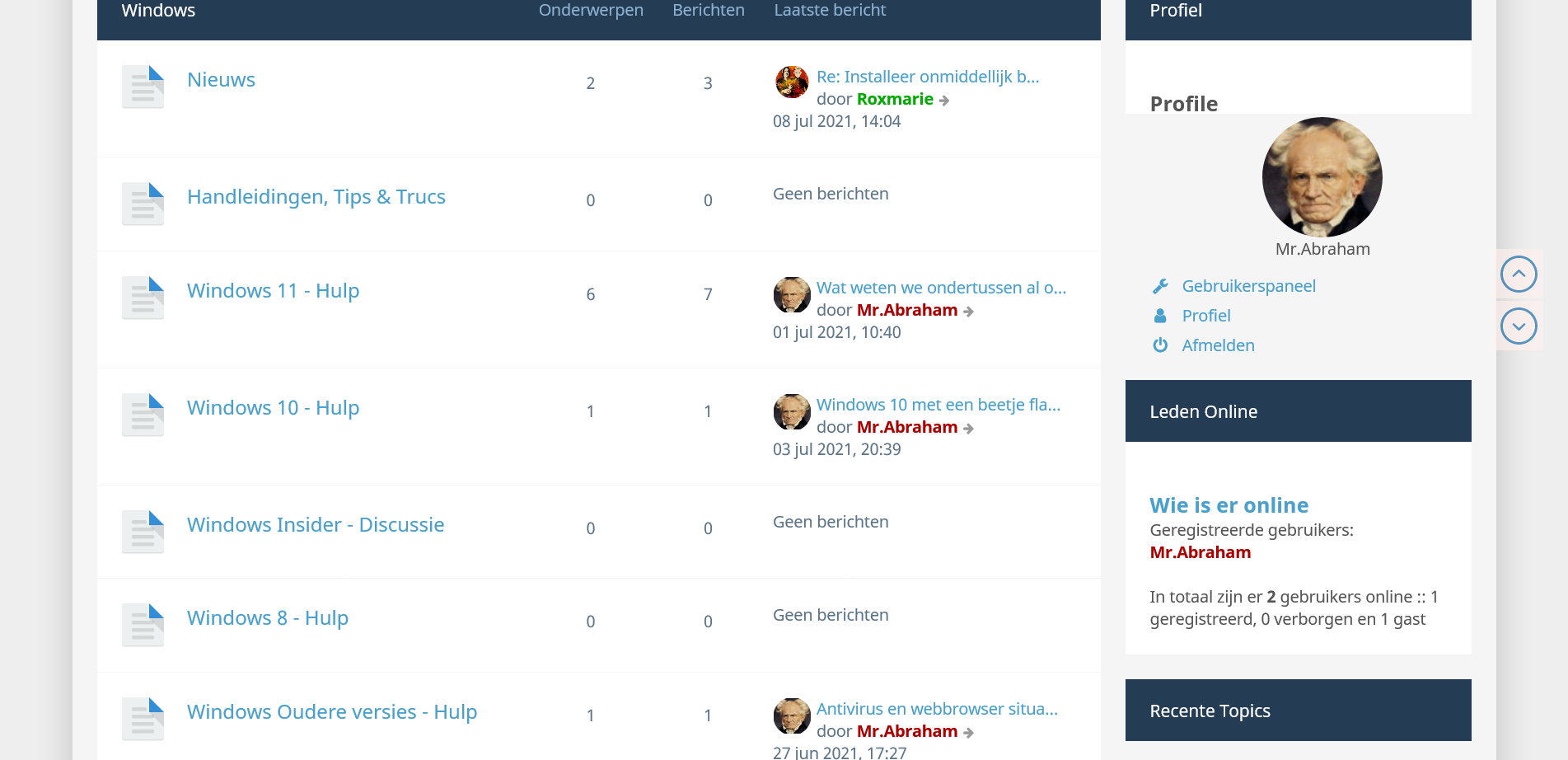Open the Windows Insider - Discussie forum
The width and height of the screenshot is (1568, 760).
tap(315, 525)
